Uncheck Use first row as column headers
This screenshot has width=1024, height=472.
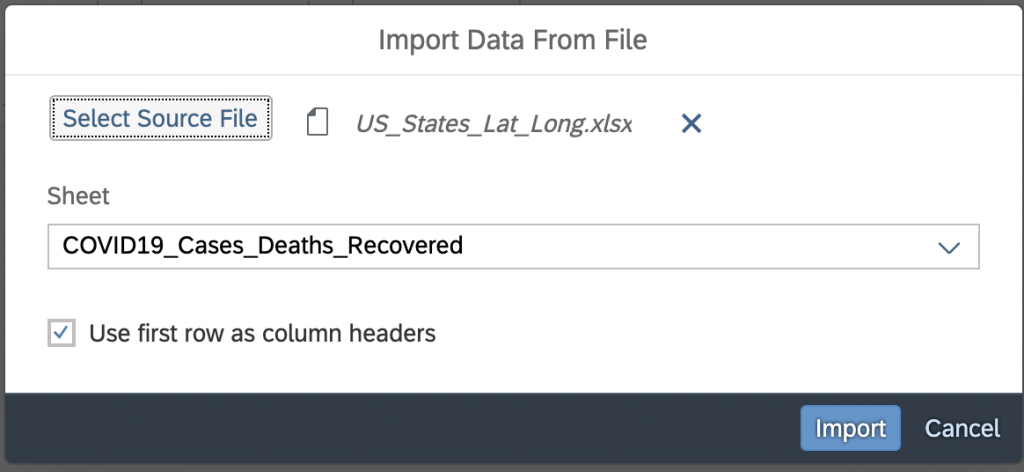[x=61, y=333]
